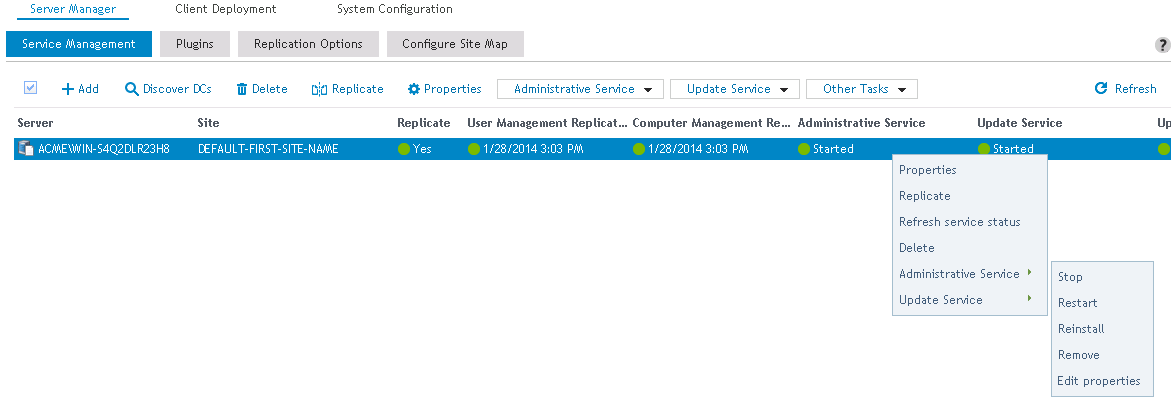Click the Refresh circular arrow icon

click(x=1101, y=89)
